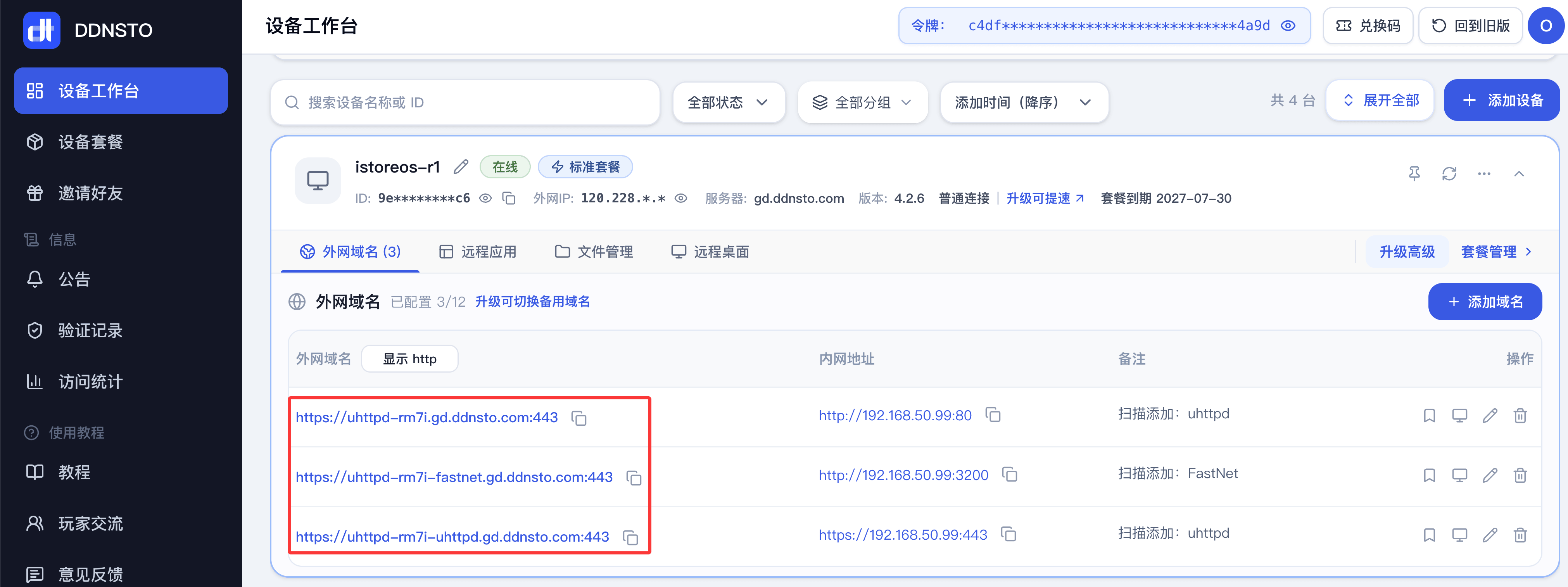Image resolution: width=1568 pixels, height=587 pixels.
Task: Open remote desktop icon in FastNet row
Action: coord(1459,476)
